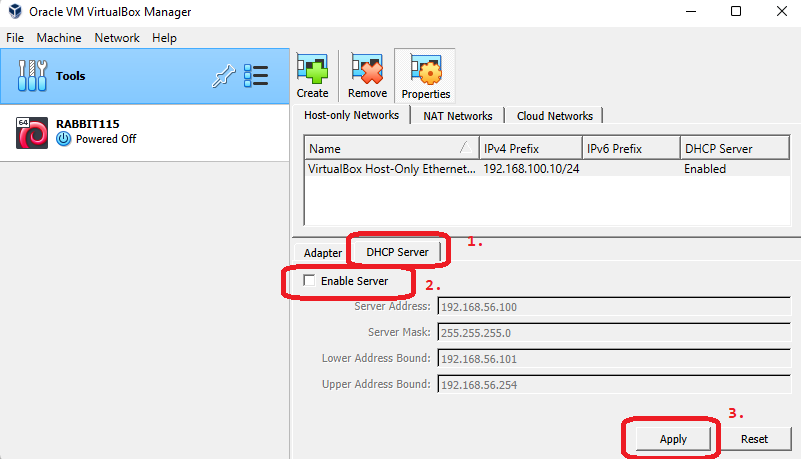Tick the Enable Server checkbox
Viewport: 801px width, 459px height.
pyautogui.click(x=309, y=280)
